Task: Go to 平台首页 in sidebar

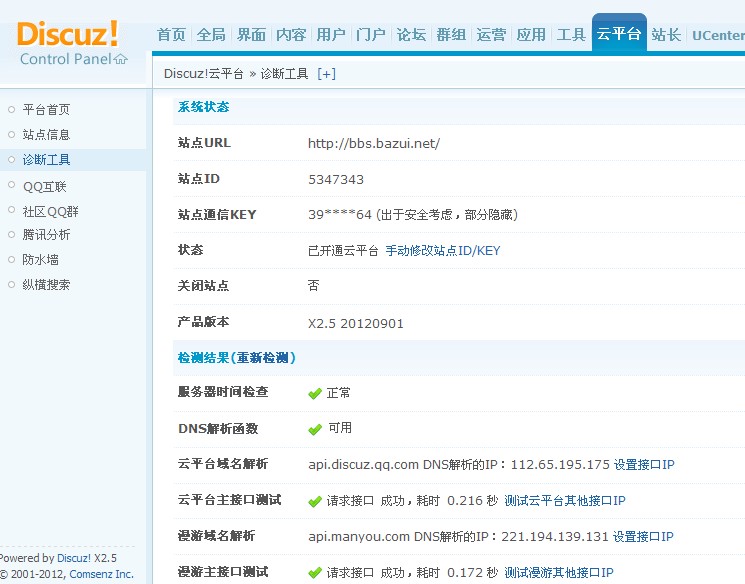Action: 46,110
